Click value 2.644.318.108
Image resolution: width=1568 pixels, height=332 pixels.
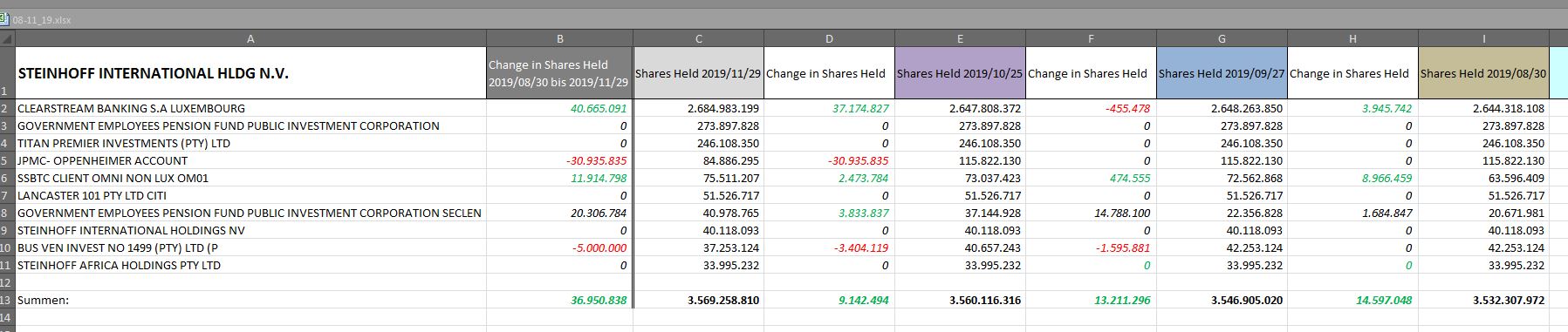point(1509,108)
